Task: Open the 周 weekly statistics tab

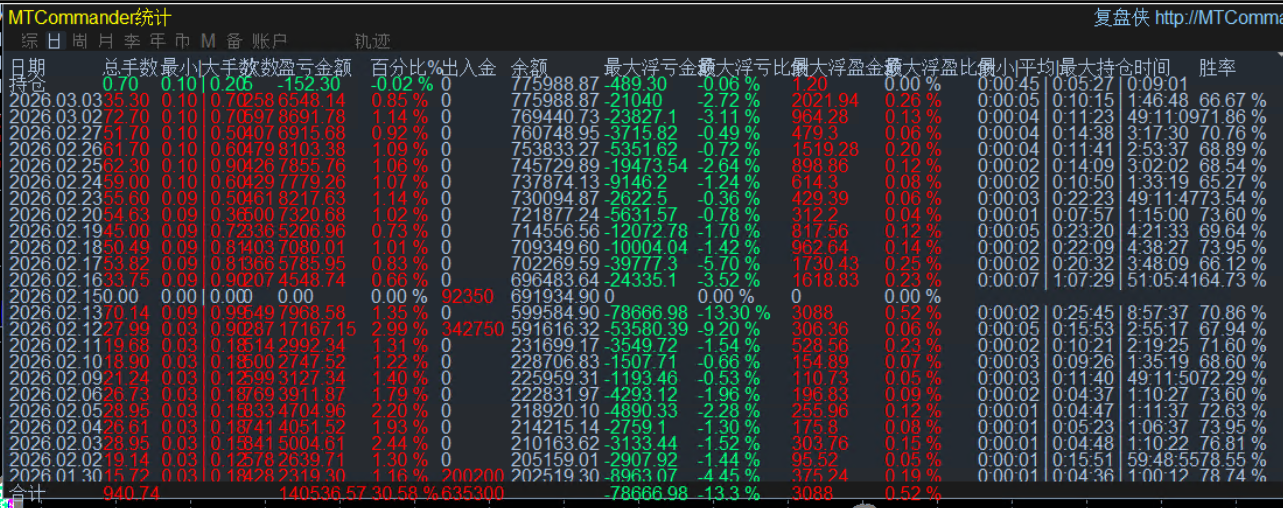Action: pyautogui.click(x=79, y=41)
